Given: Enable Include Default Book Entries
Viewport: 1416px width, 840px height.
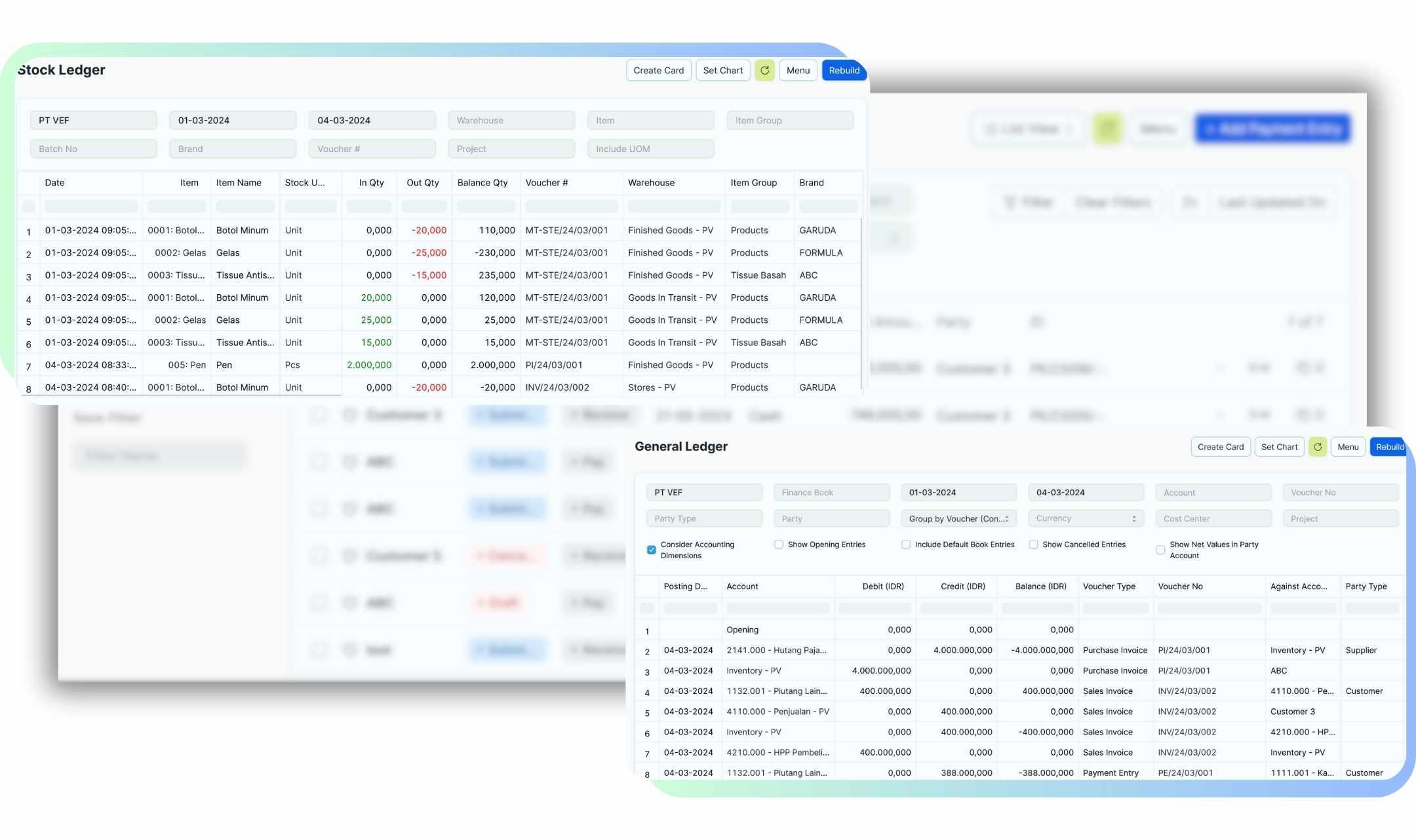Looking at the screenshot, I should pyautogui.click(x=906, y=544).
